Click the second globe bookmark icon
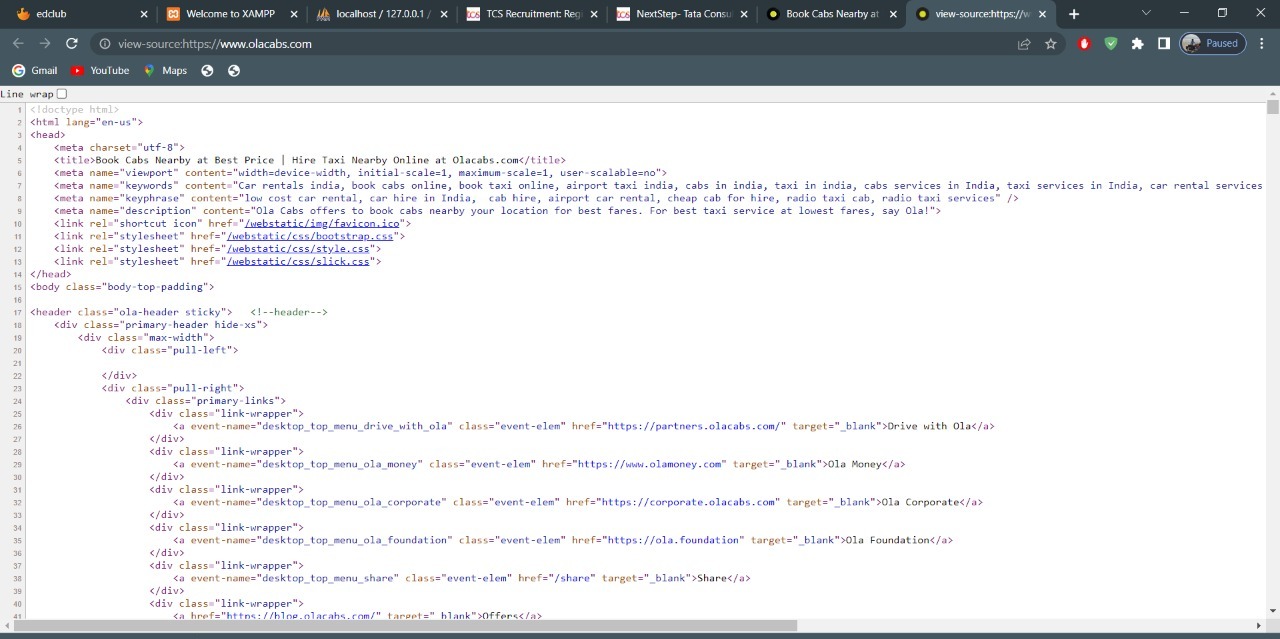Screen dimensions: 1280x639 point(234,71)
